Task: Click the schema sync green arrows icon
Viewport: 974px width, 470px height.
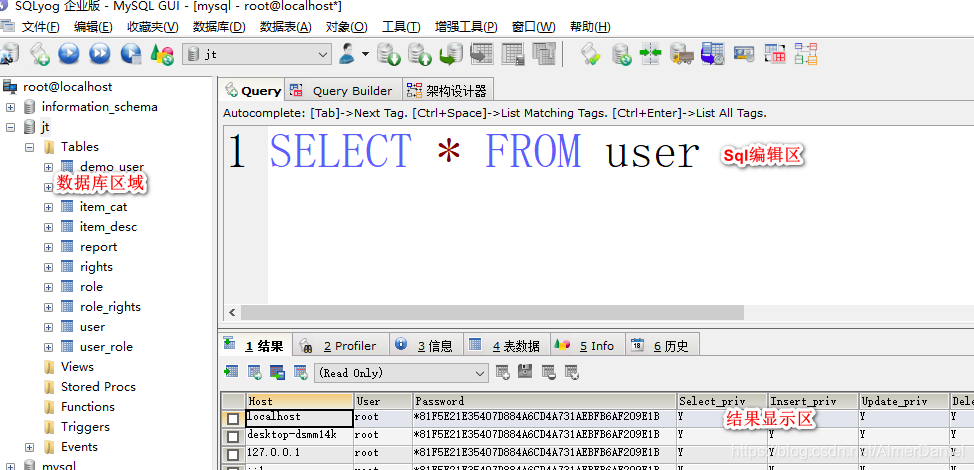Action: [x=651, y=54]
